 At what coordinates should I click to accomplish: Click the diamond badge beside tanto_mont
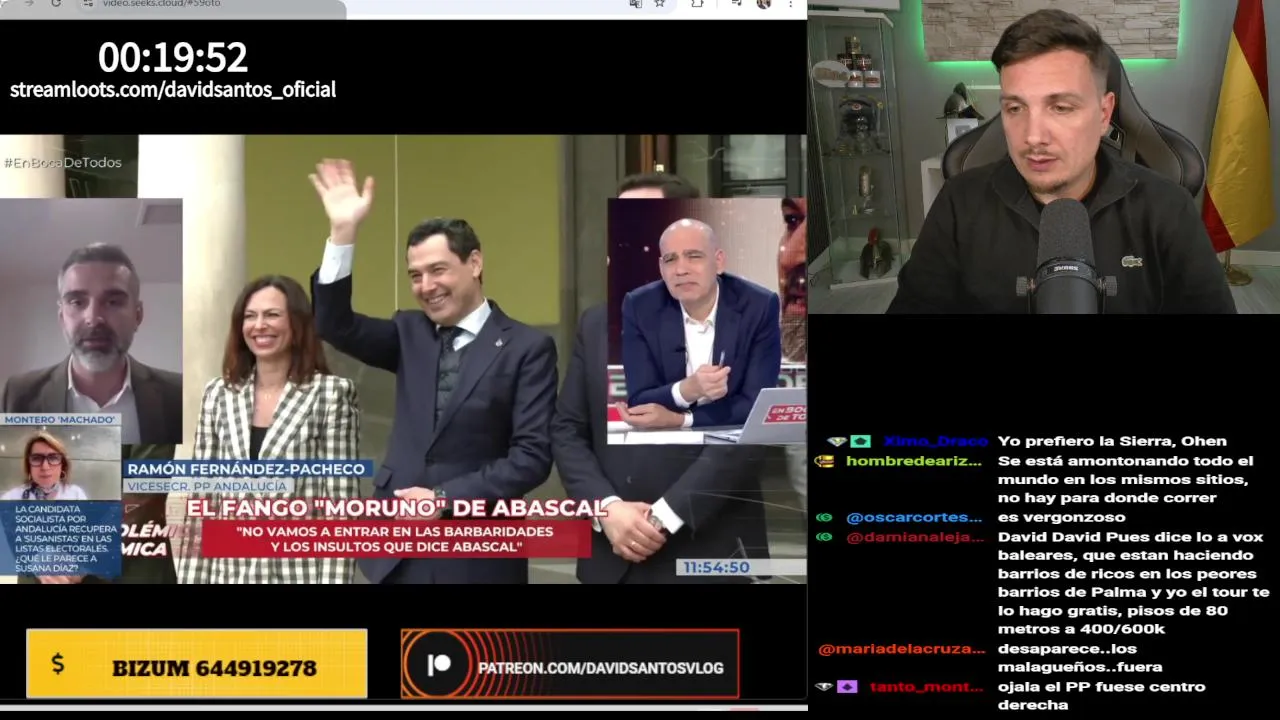coord(824,687)
